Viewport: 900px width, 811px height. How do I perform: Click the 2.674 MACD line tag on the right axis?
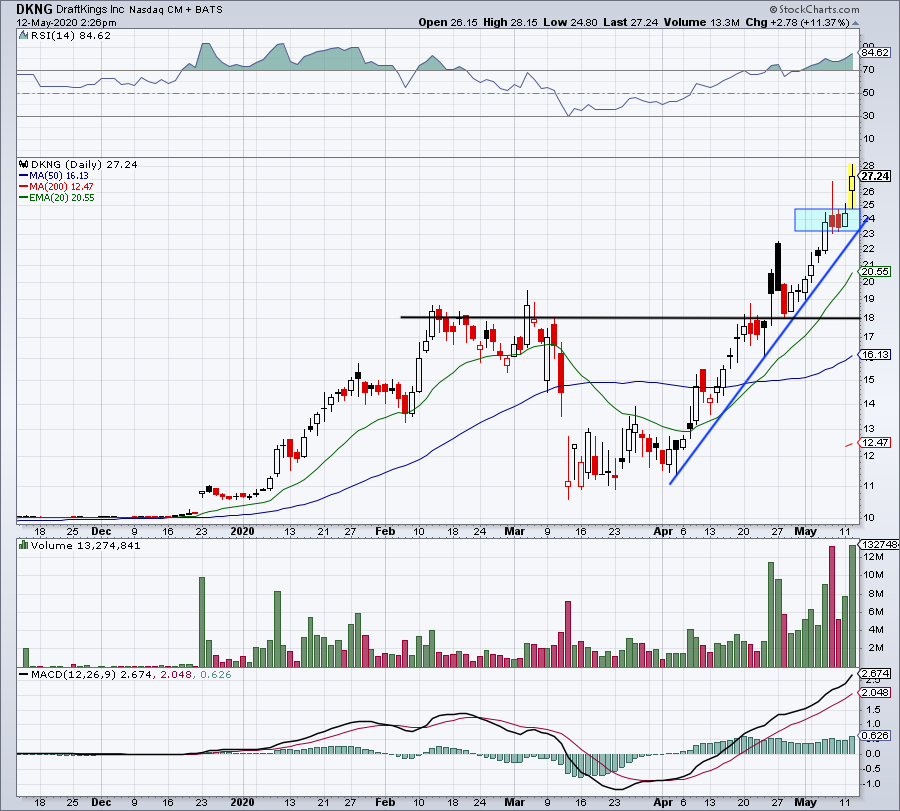point(875,673)
